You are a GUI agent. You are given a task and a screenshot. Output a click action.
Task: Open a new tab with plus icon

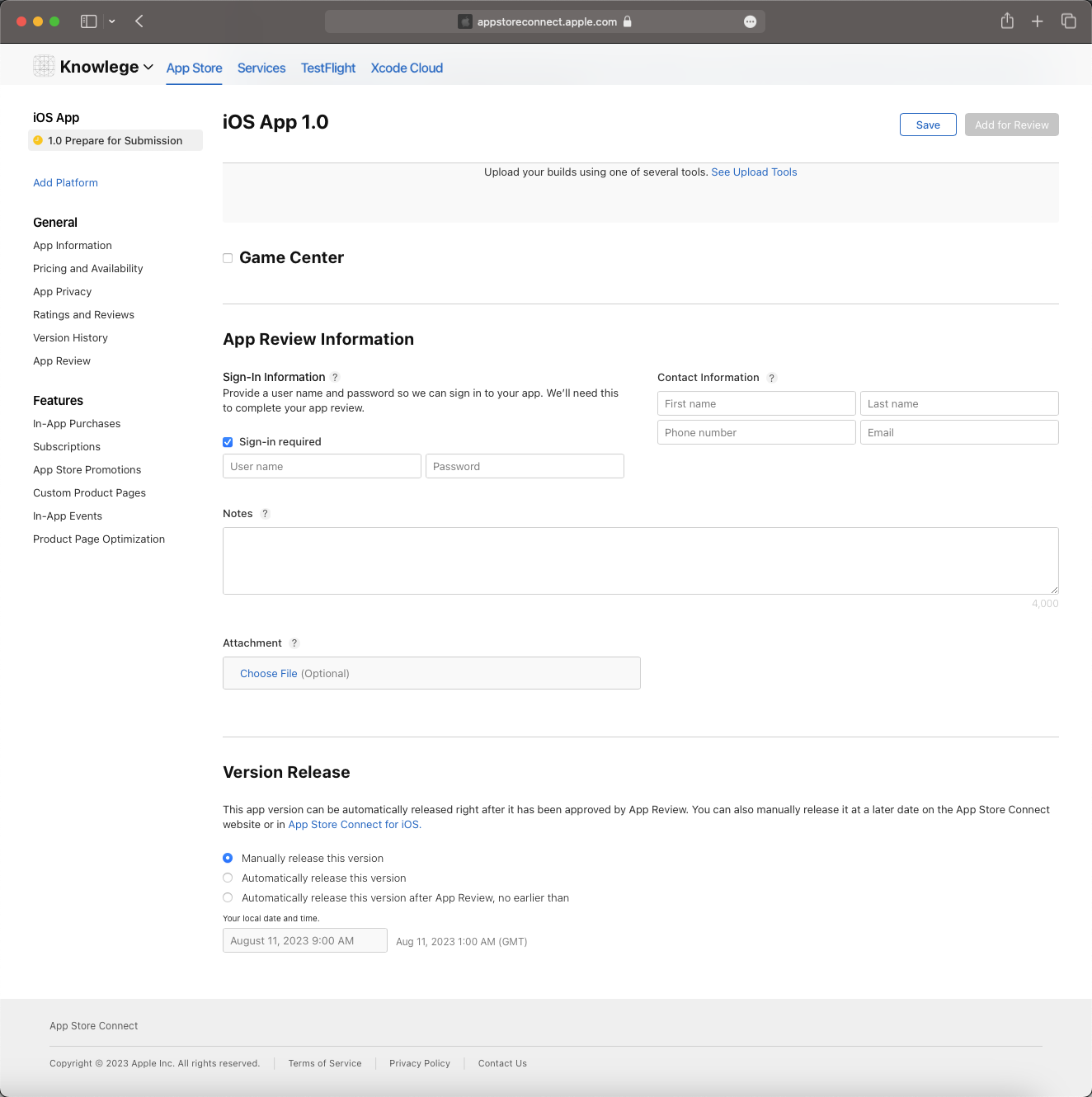point(1038,21)
